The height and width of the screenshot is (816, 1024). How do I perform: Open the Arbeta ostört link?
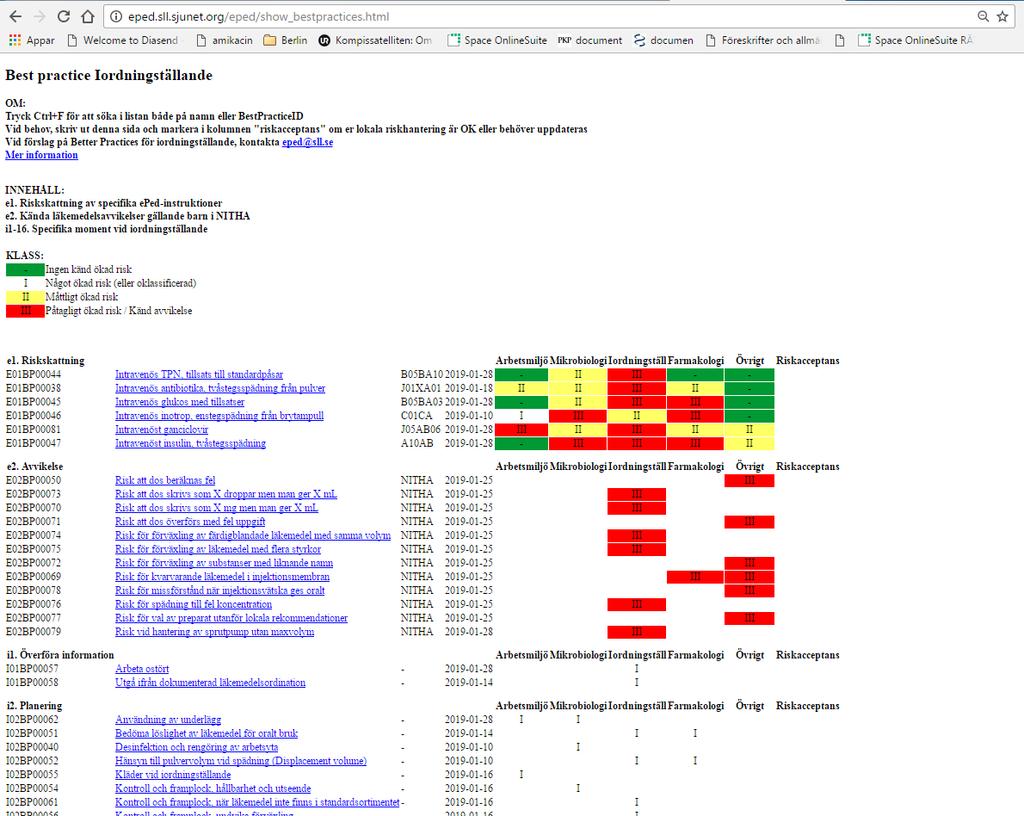pos(142,669)
